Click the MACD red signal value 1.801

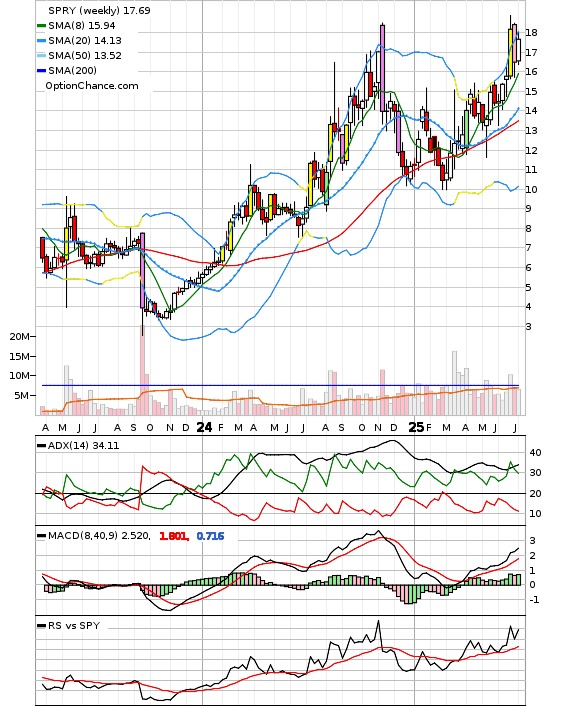(174, 536)
